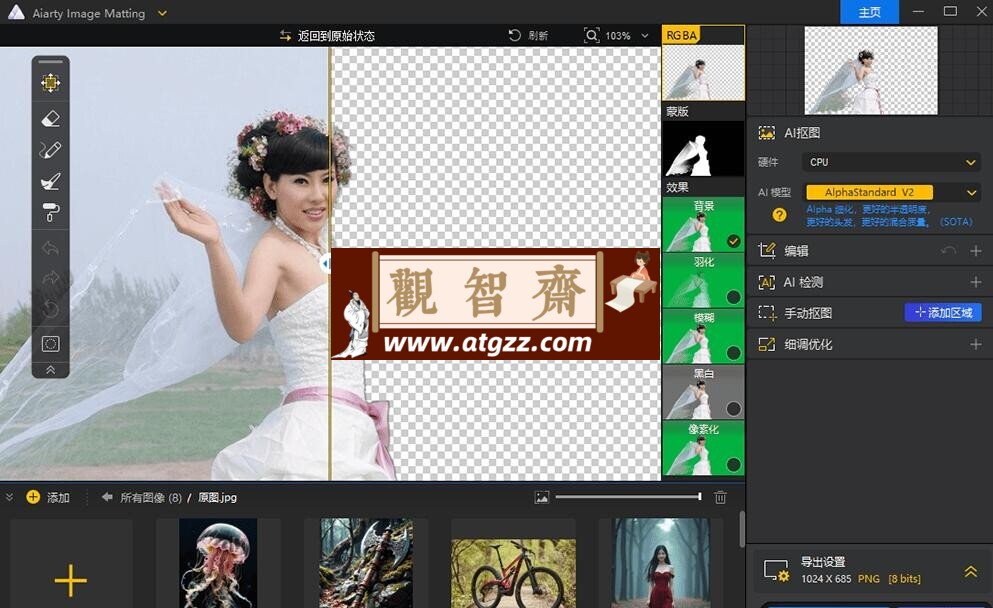The image size is (993, 608).
Task: Go to the 主页 home tab
Action: (x=870, y=12)
